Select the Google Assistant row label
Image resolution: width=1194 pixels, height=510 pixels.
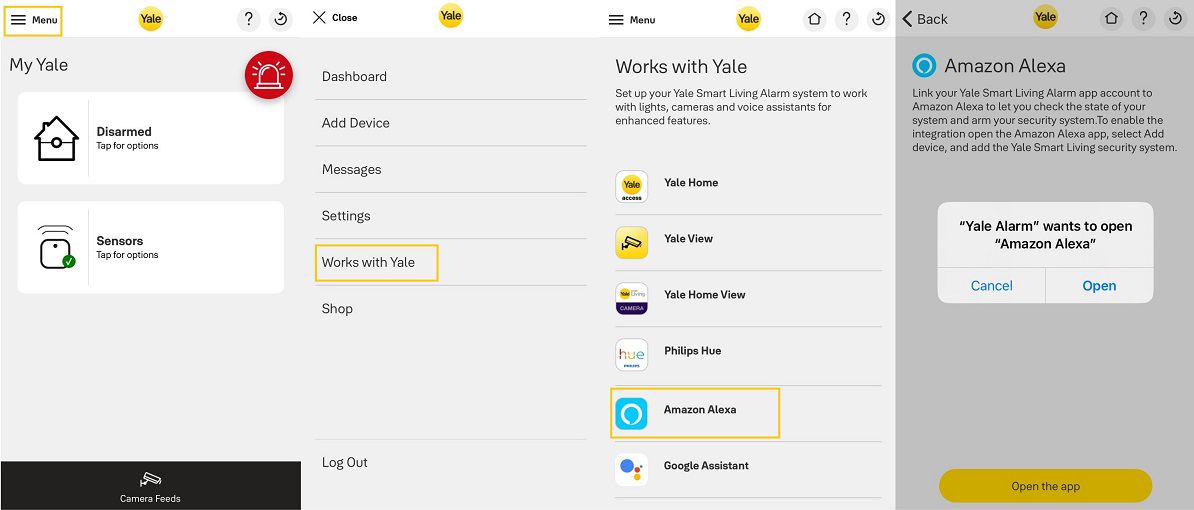706,466
